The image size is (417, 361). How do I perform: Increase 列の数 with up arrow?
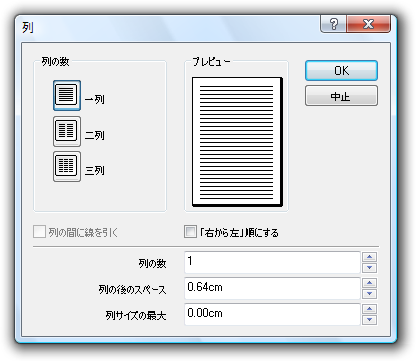tap(369, 257)
